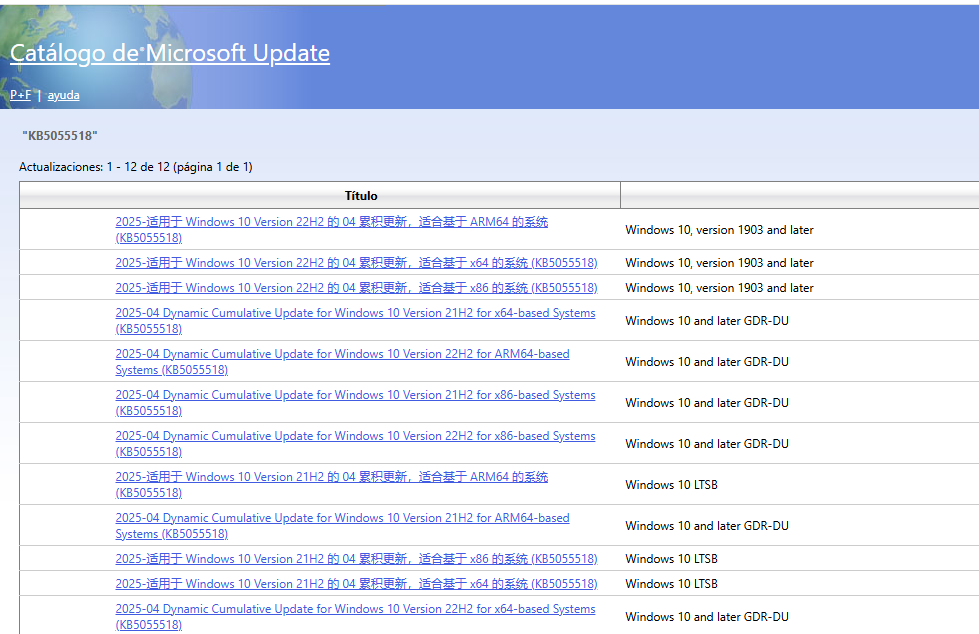979x634 pixels.
Task: Open the Catálogo de Microsoft Update home link
Action: tap(170, 54)
